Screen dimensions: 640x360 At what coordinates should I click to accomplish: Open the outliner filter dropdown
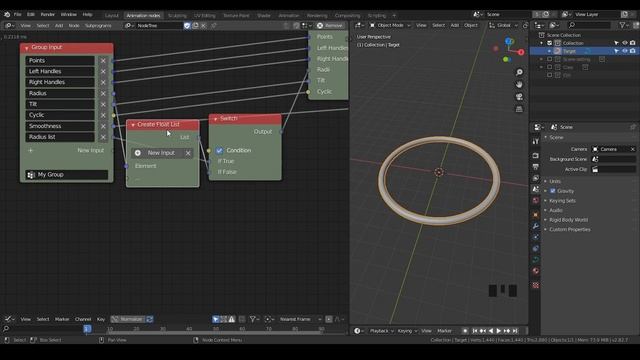(x=624, y=25)
